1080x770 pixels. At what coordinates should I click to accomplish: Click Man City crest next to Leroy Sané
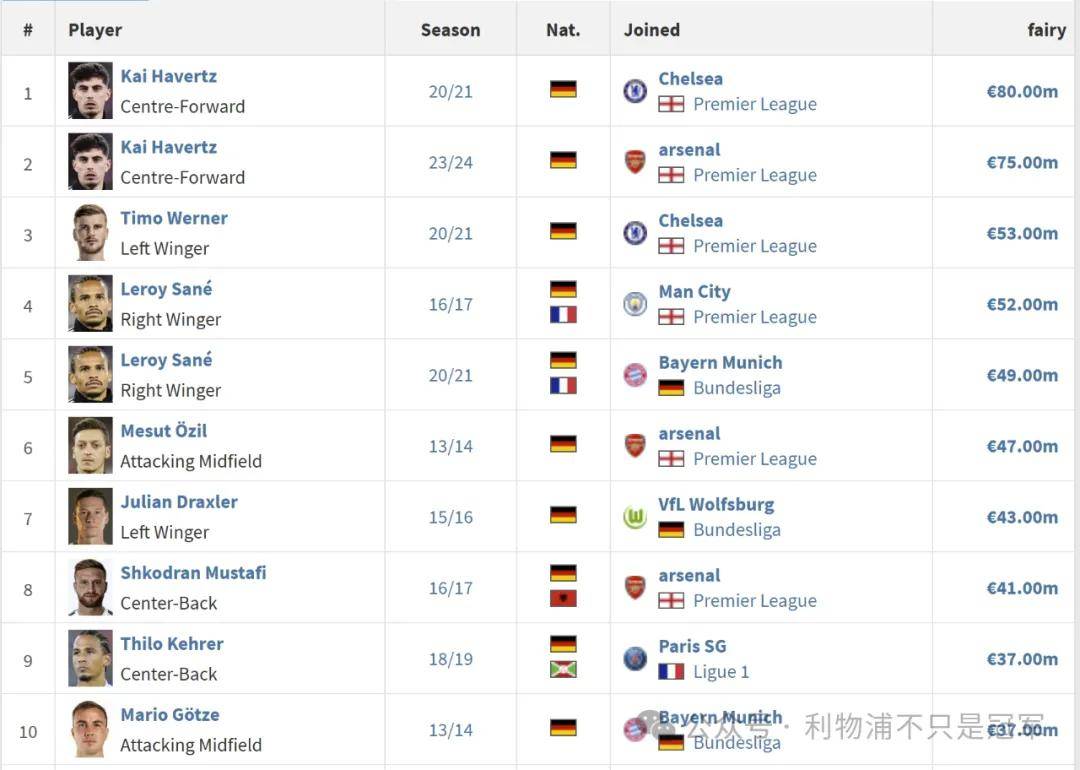[x=635, y=304]
